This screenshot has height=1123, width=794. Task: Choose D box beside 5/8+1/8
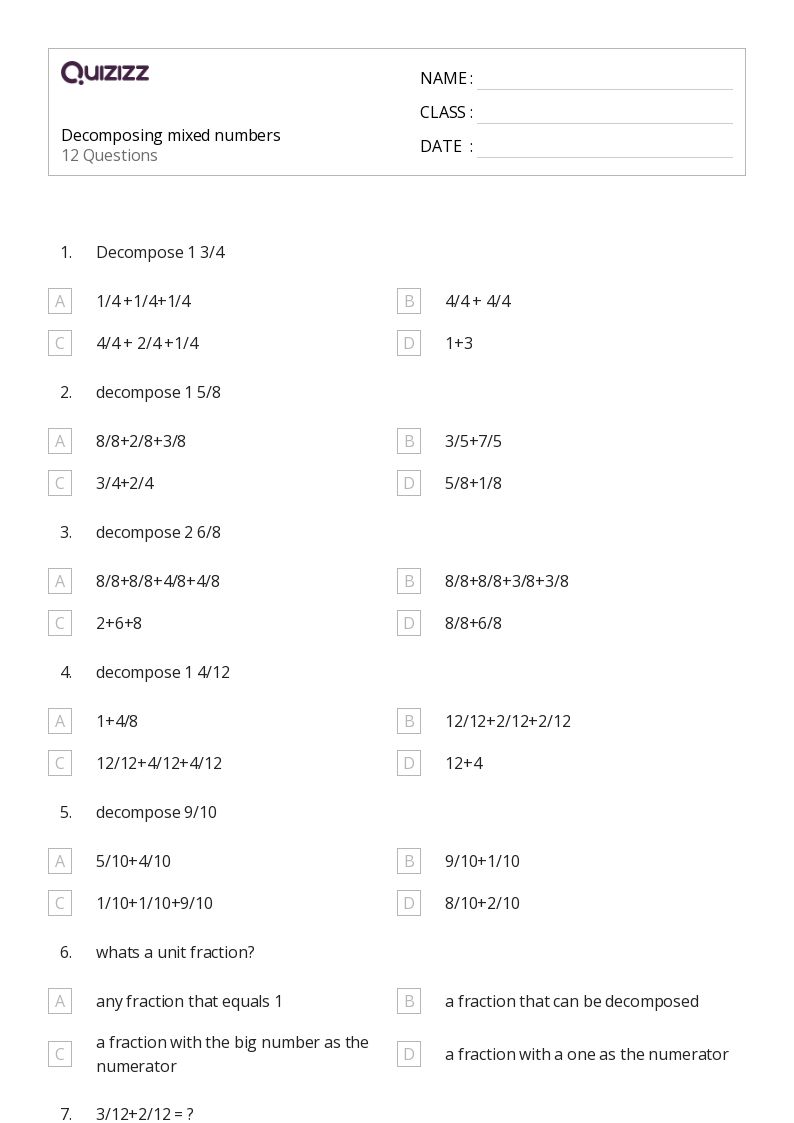[409, 483]
